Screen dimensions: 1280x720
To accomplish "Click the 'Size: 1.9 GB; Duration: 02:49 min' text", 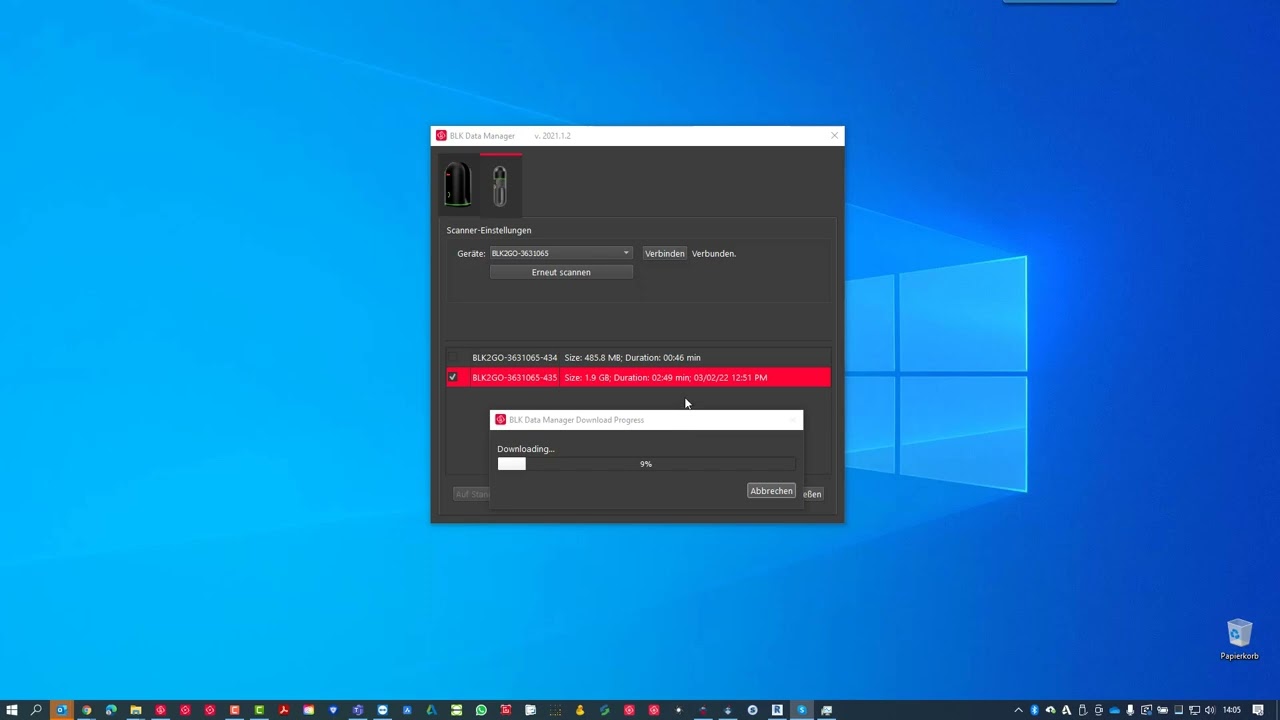I will [x=627, y=378].
